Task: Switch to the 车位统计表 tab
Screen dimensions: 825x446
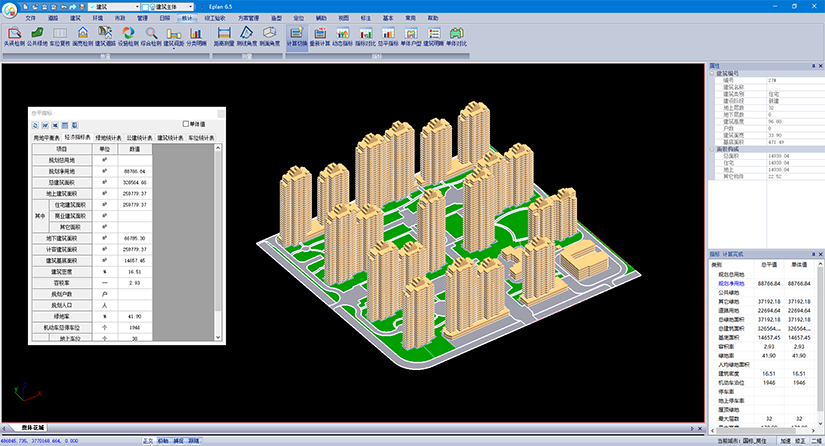Action: click(x=201, y=137)
